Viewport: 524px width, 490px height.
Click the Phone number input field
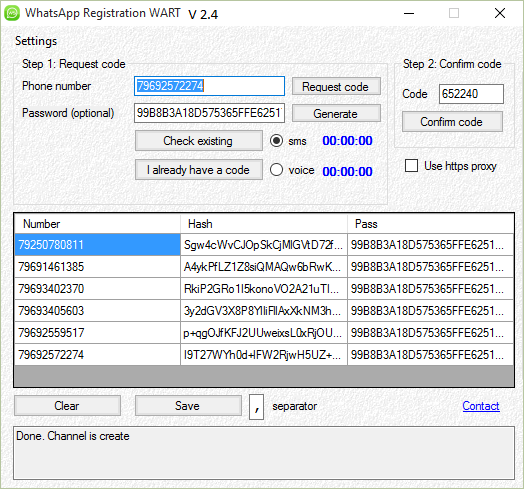click(210, 86)
